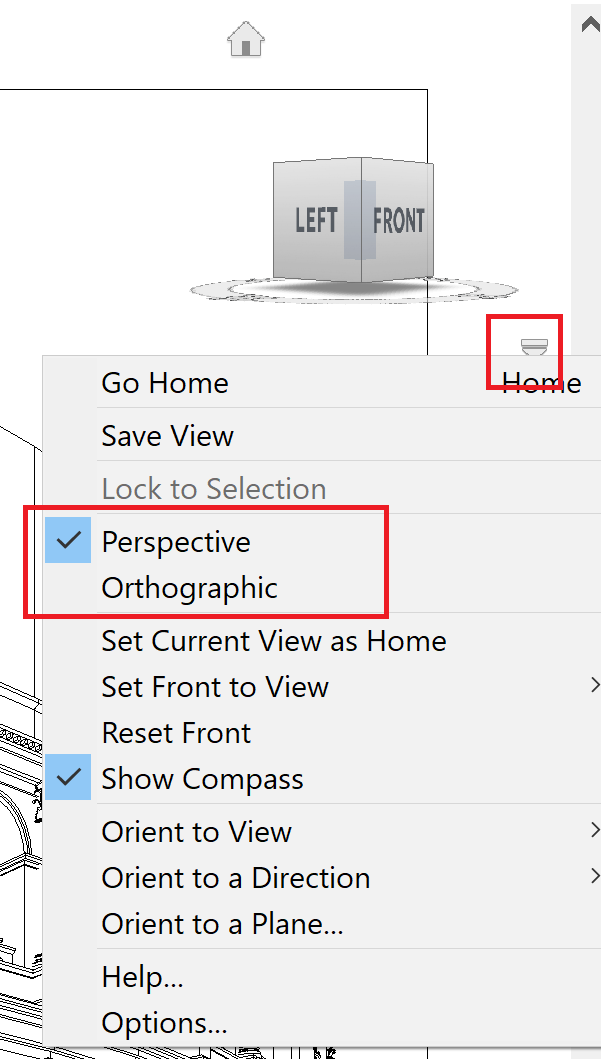Image resolution: width=601 pixels, height=1059 pixels.
Task: Select Set Current View as Home
Action: (x=273, y=640)
